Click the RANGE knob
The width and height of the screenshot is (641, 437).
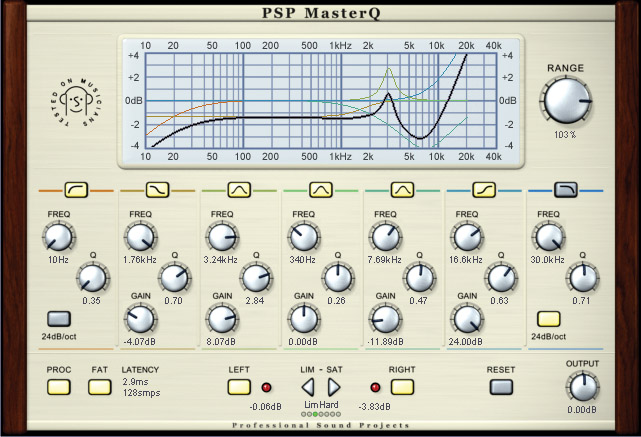coord(565,101)
